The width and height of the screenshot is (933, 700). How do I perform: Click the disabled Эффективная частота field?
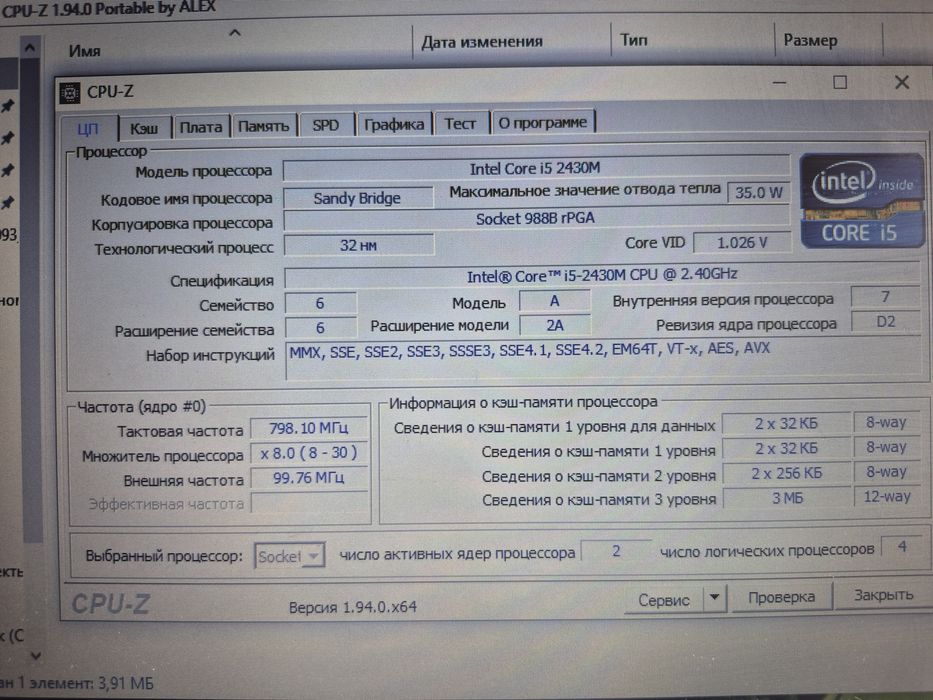309,504
